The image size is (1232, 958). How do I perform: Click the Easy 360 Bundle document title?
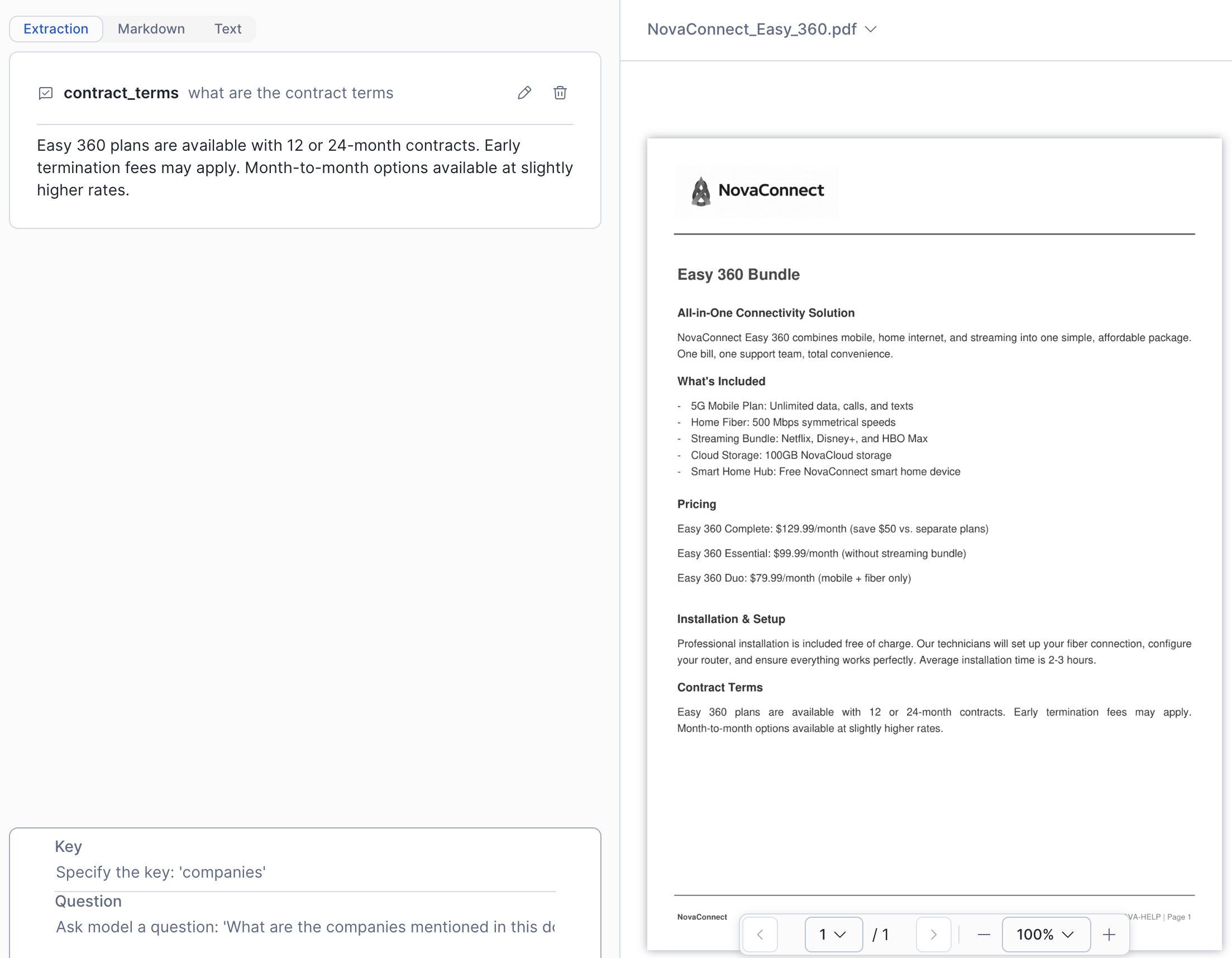click(738, 275)
